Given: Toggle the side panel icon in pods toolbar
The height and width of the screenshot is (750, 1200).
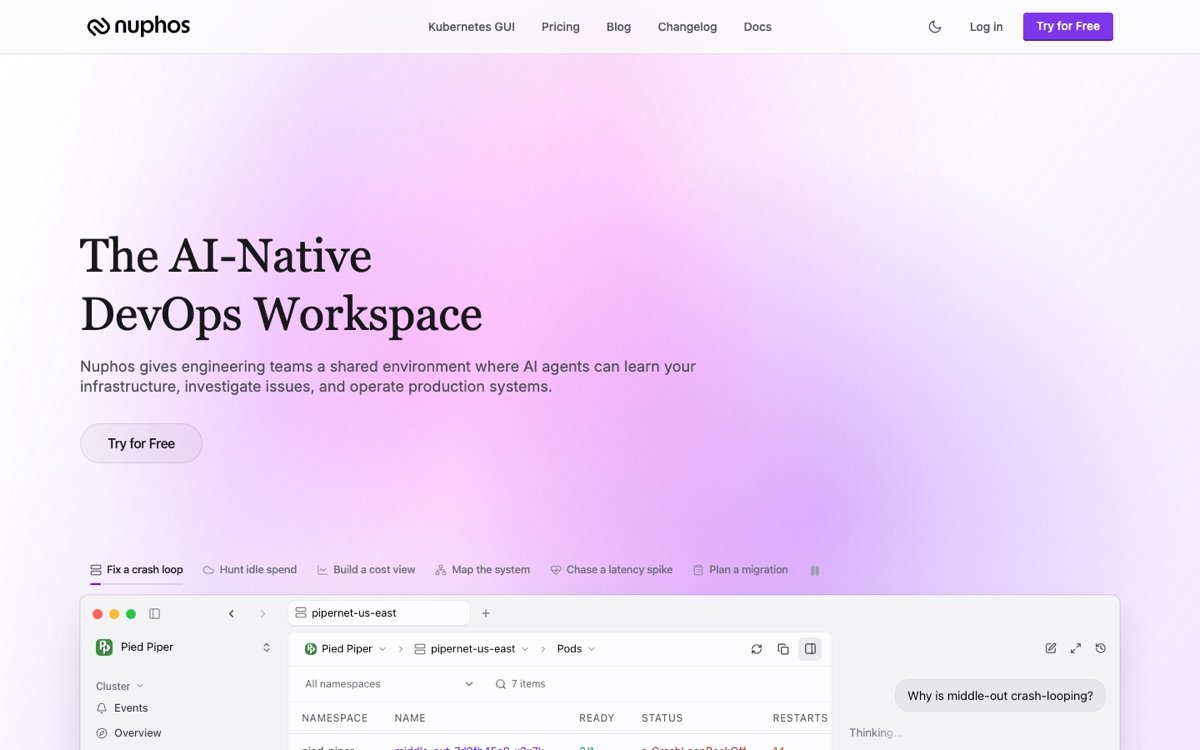Looking at the screenshot, I should pyautogui.click(x=810, y=649).
